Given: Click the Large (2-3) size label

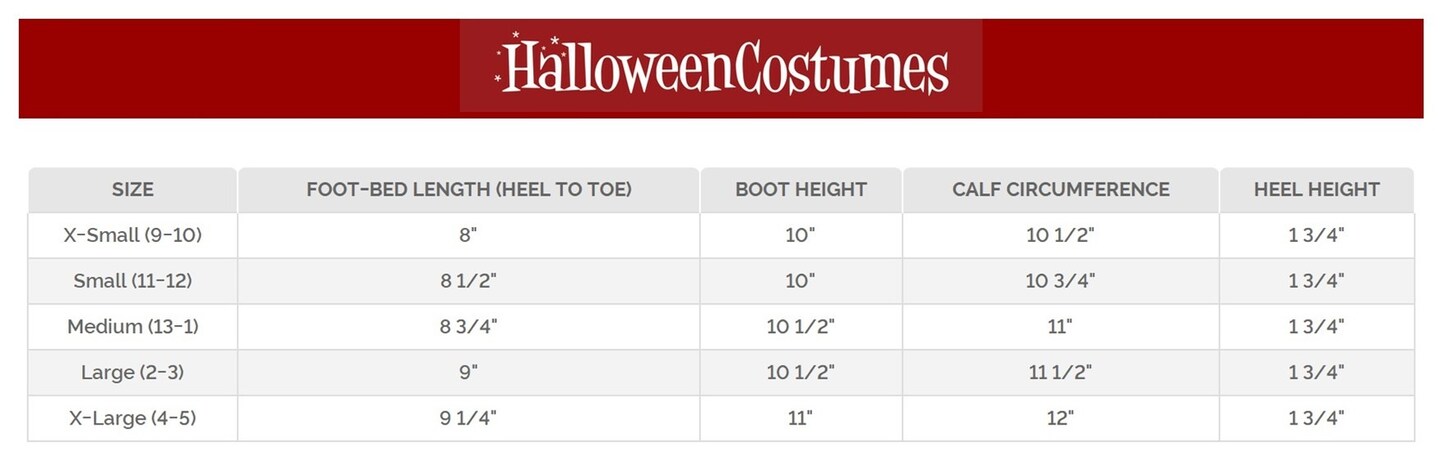Looking at the screenshot, I should coord(133,373).
